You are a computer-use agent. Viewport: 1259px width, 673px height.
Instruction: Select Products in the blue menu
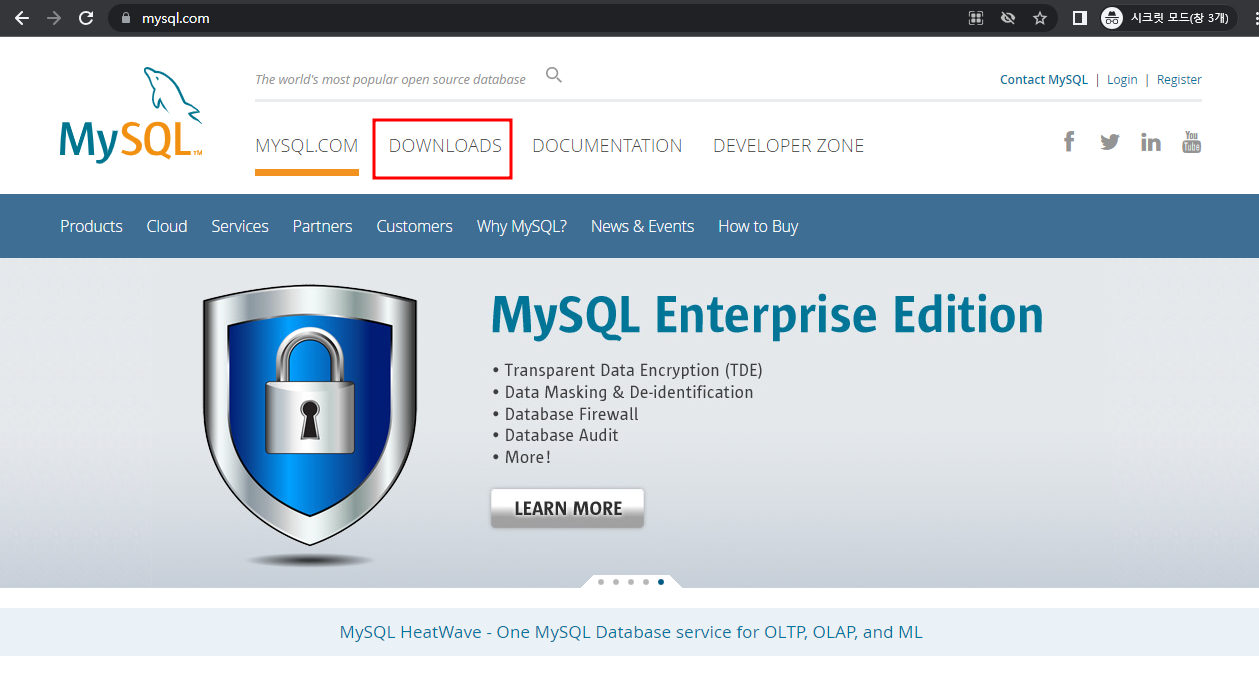pos(91,226)
